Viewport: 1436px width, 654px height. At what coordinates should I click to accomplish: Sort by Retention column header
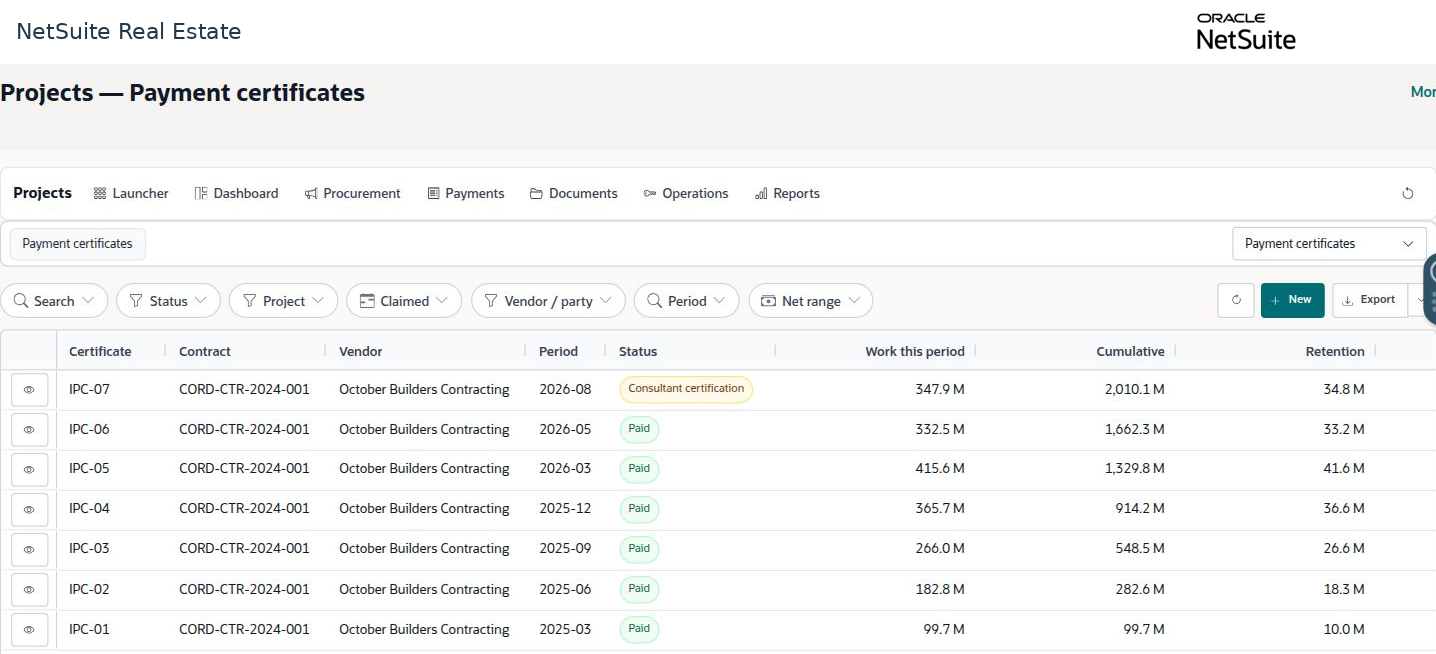pyautogui.click(x=1335, y=351)
